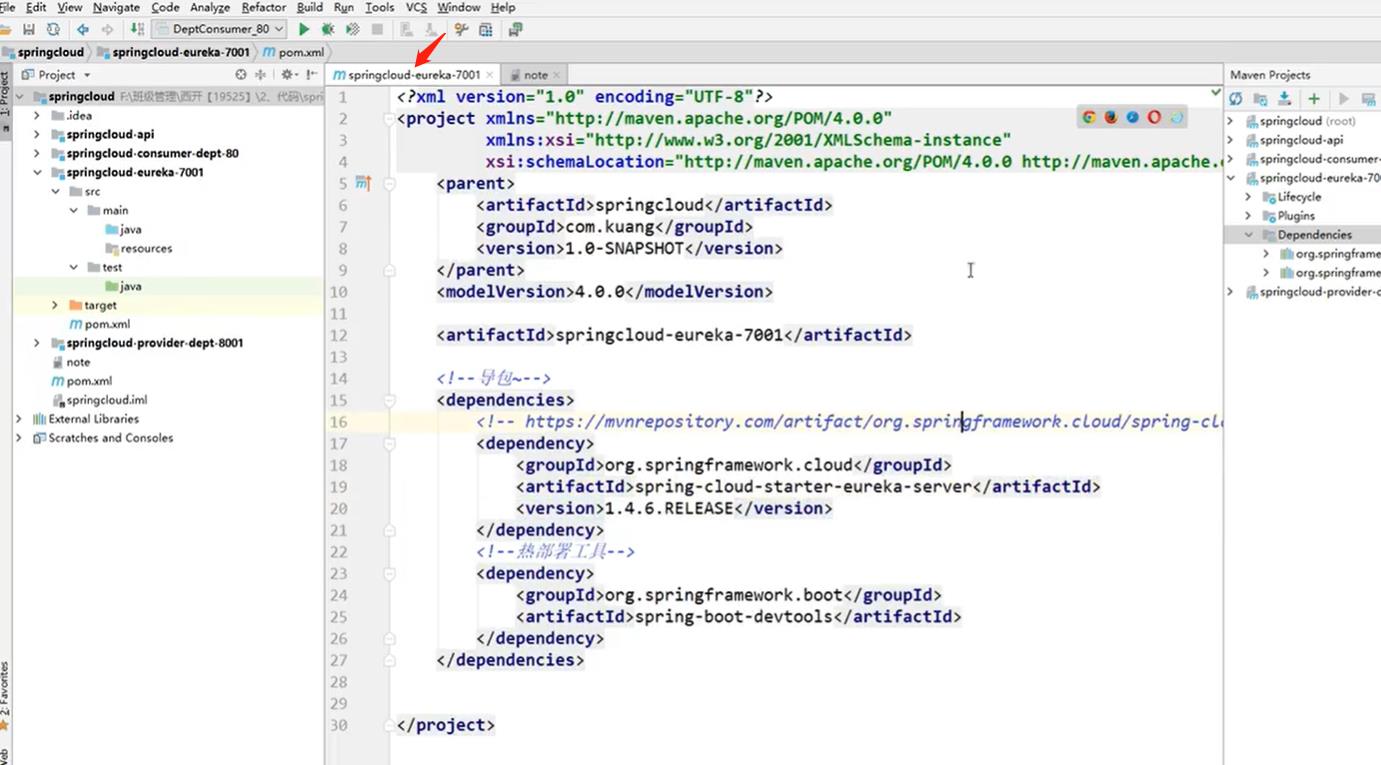The image size is (1381, 765).
Task: Open Project panel gear settings
Action: [288, 75]
